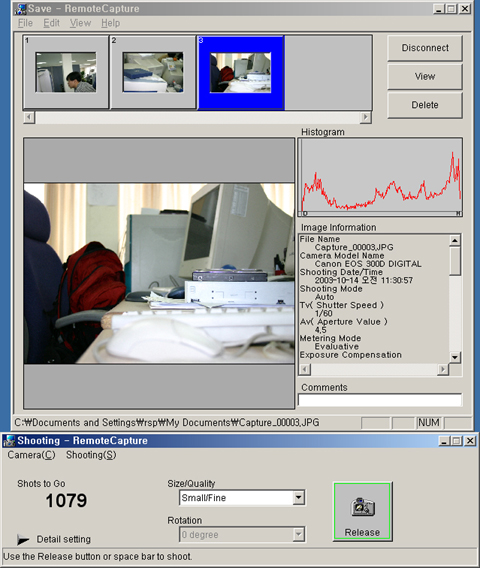Expand the Detail setting triangle
This screenshot has width=480, height=568.
[x=23, y=539]
